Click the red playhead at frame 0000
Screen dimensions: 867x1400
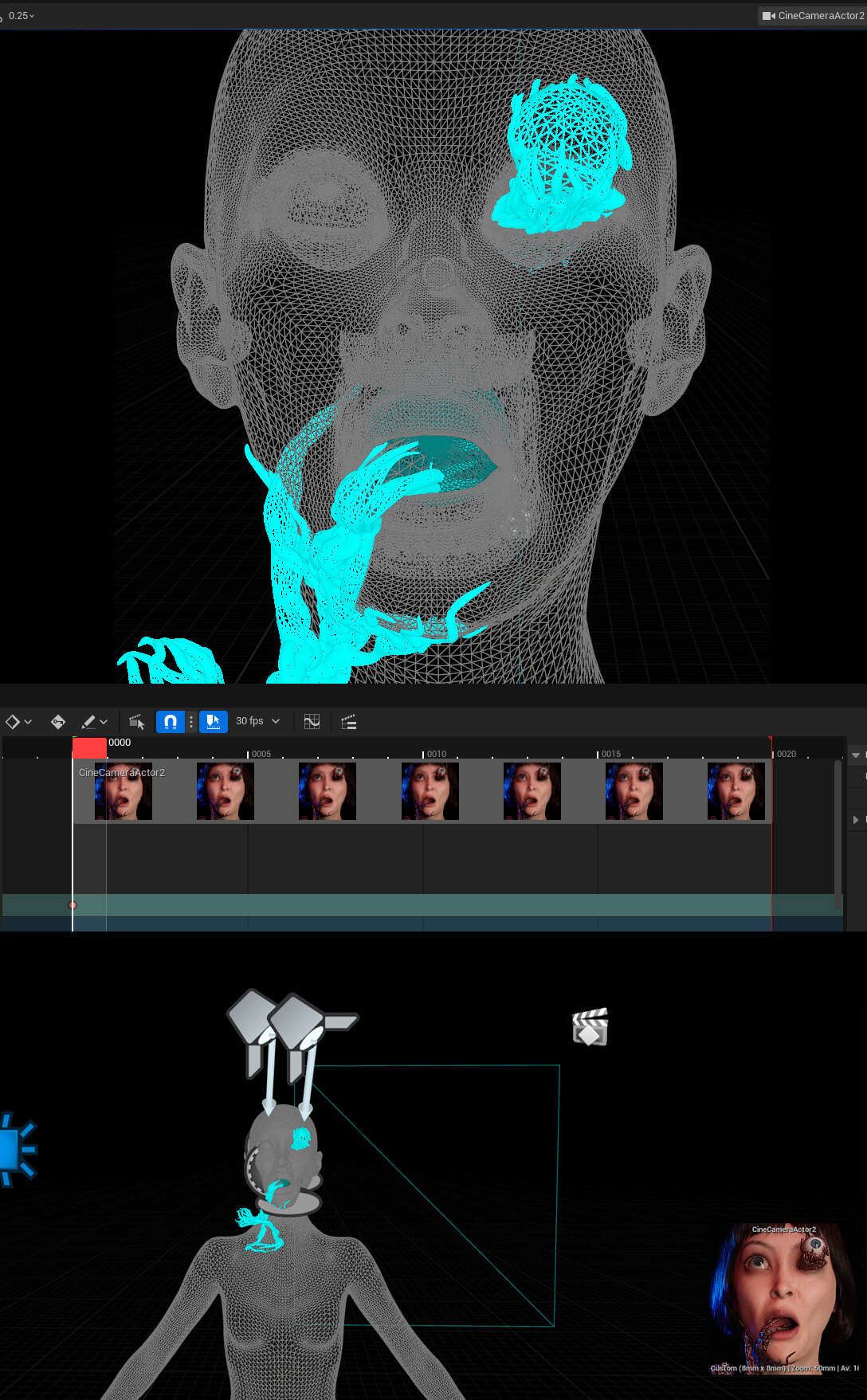click(x=88, y=747)
